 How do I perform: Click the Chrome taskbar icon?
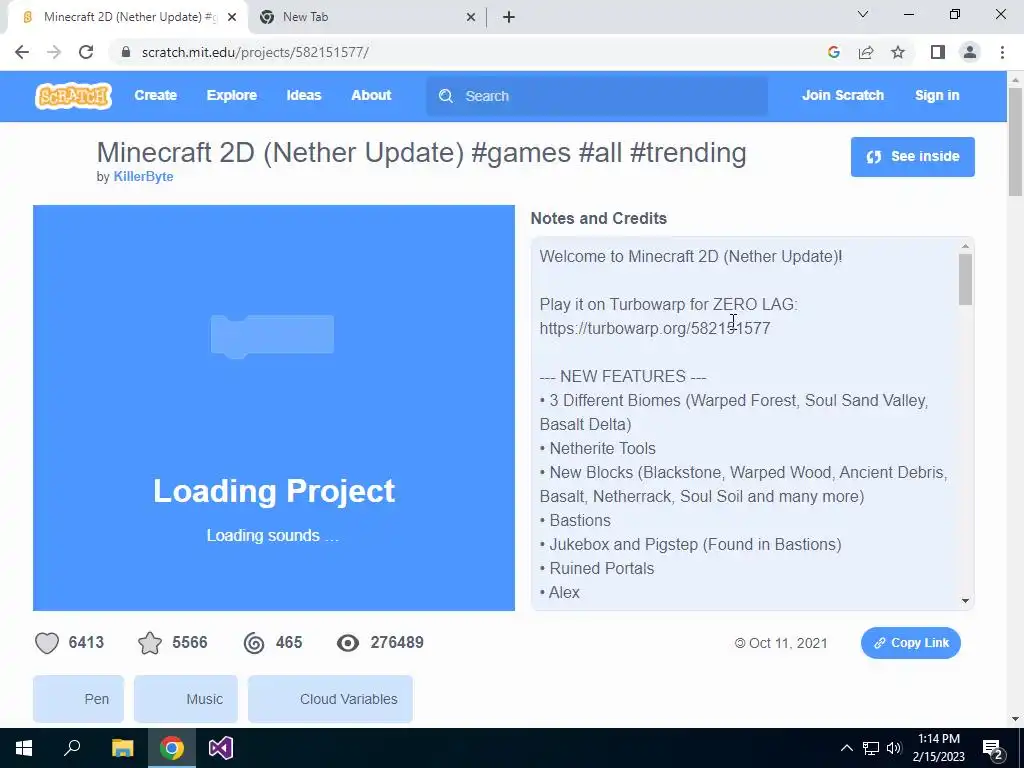pyautogui.click(x=172, y=748)
